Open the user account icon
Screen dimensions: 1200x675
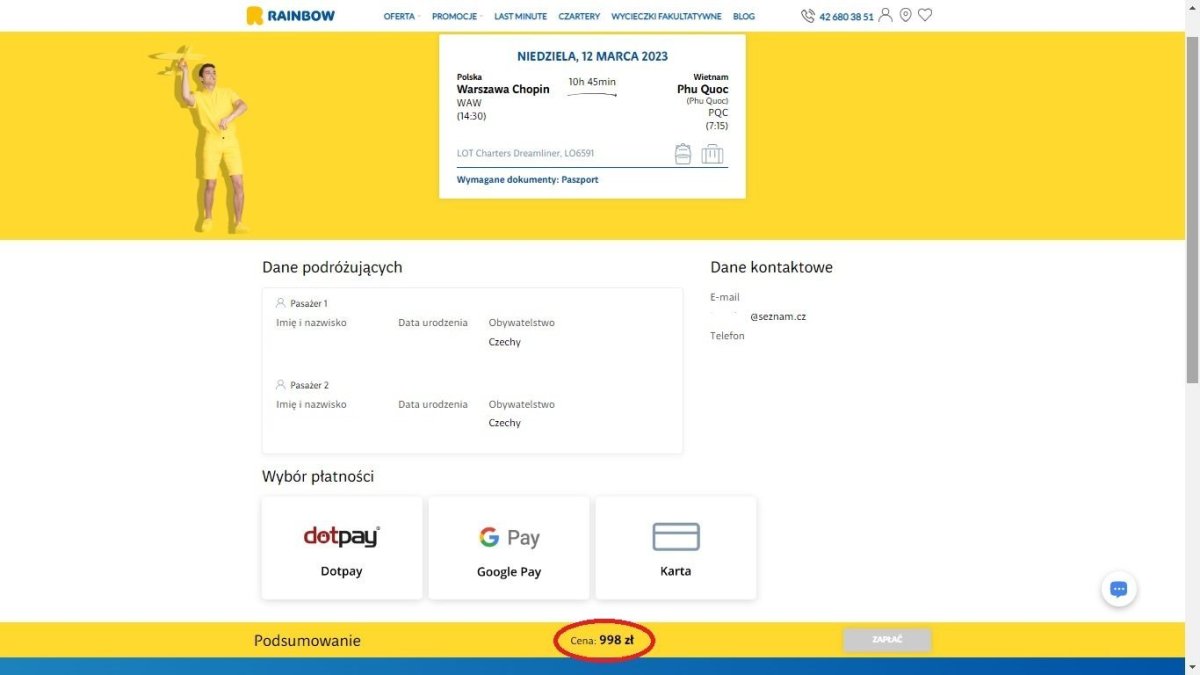pyautogui.click(x=885, y=16)
